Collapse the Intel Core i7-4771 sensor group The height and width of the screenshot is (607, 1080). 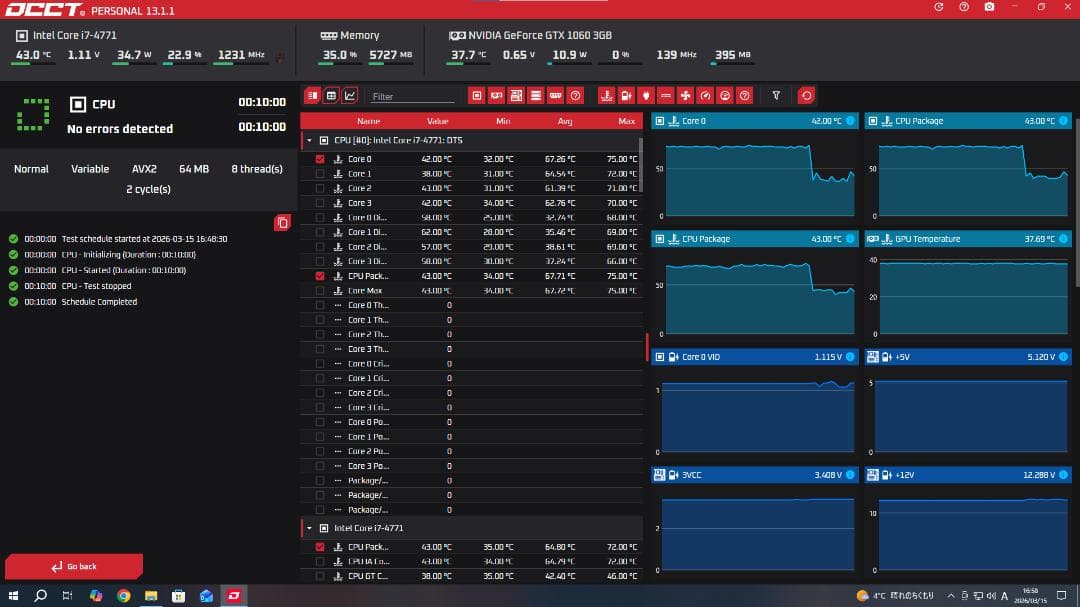pos(309,528)
